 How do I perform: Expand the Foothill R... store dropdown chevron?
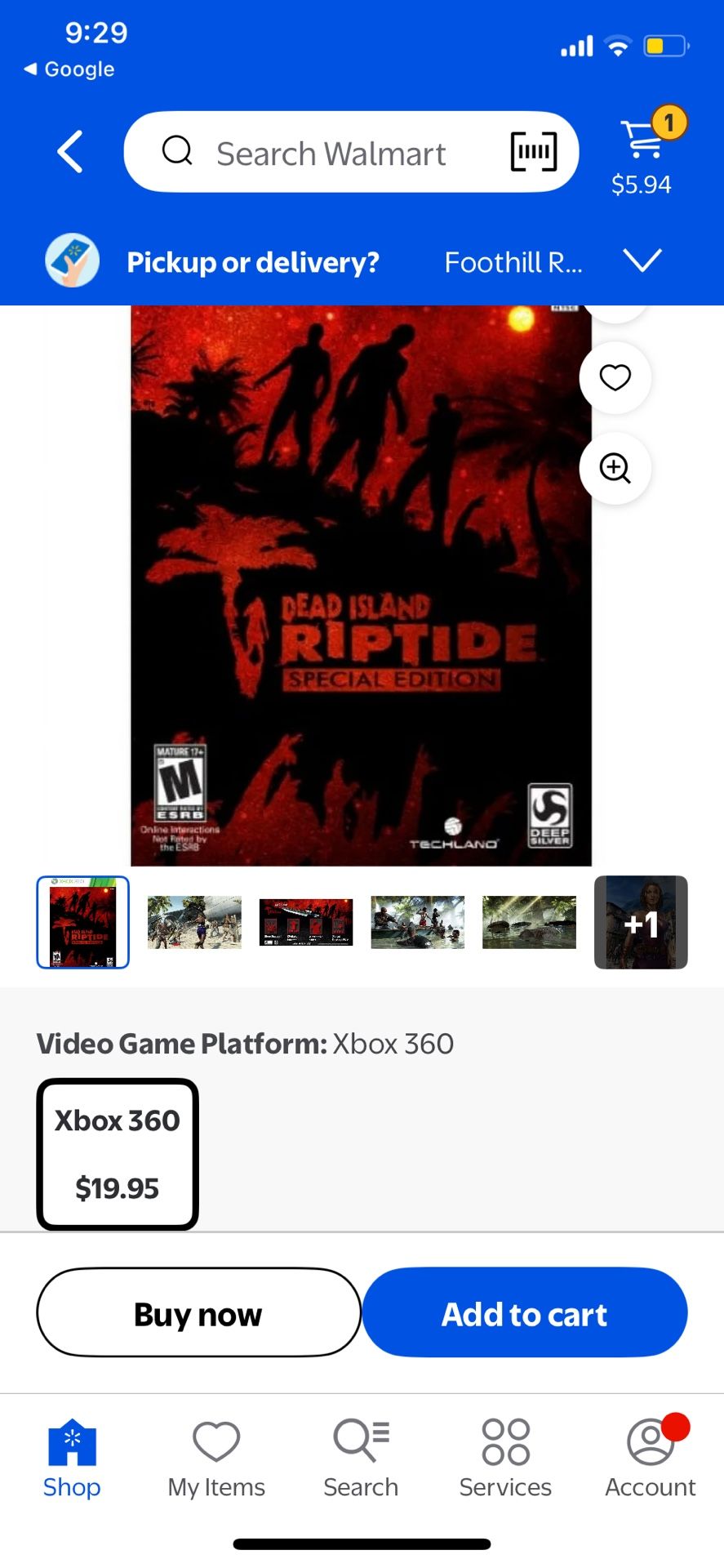tap(642, 261)
